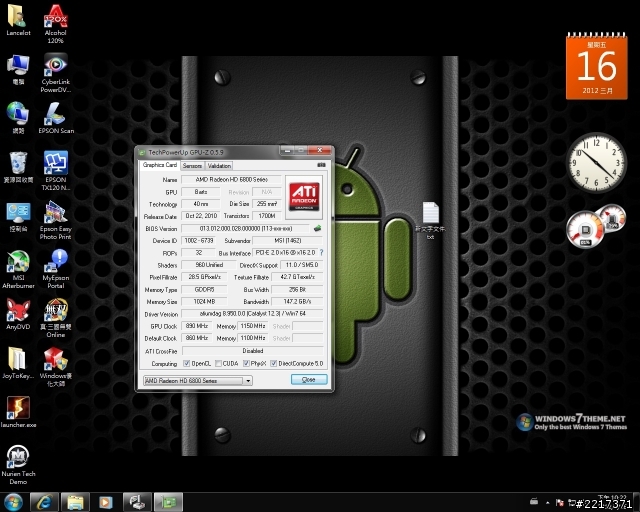The image size is (640, 512).
Task: Open the Lancelot user folder icon
Action: pos(18,20)
